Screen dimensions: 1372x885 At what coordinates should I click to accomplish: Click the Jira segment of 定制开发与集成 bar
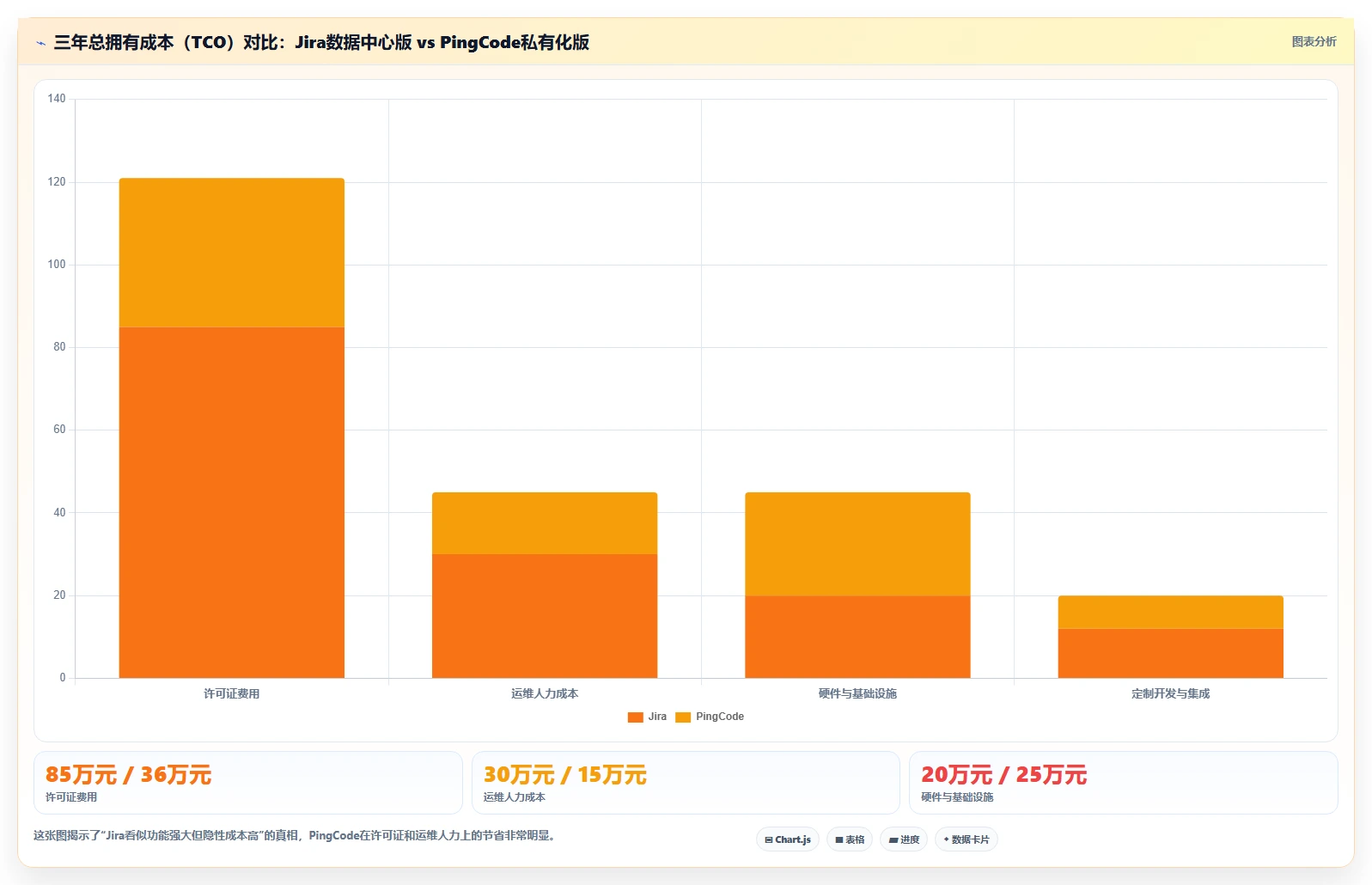(1170, 653)
